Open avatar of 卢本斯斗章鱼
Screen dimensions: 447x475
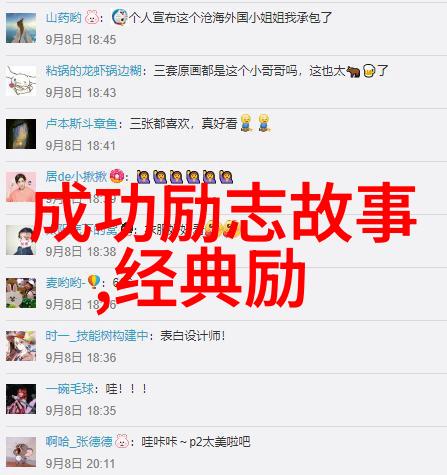point(21,134)
